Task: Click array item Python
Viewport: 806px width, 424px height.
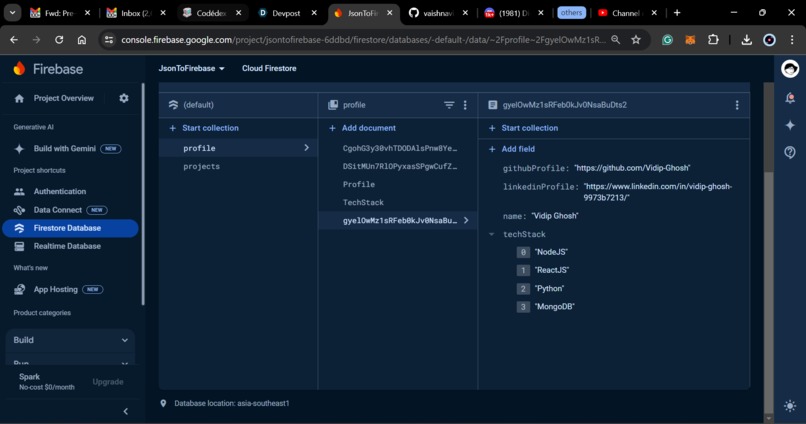Action: [549, 289]
